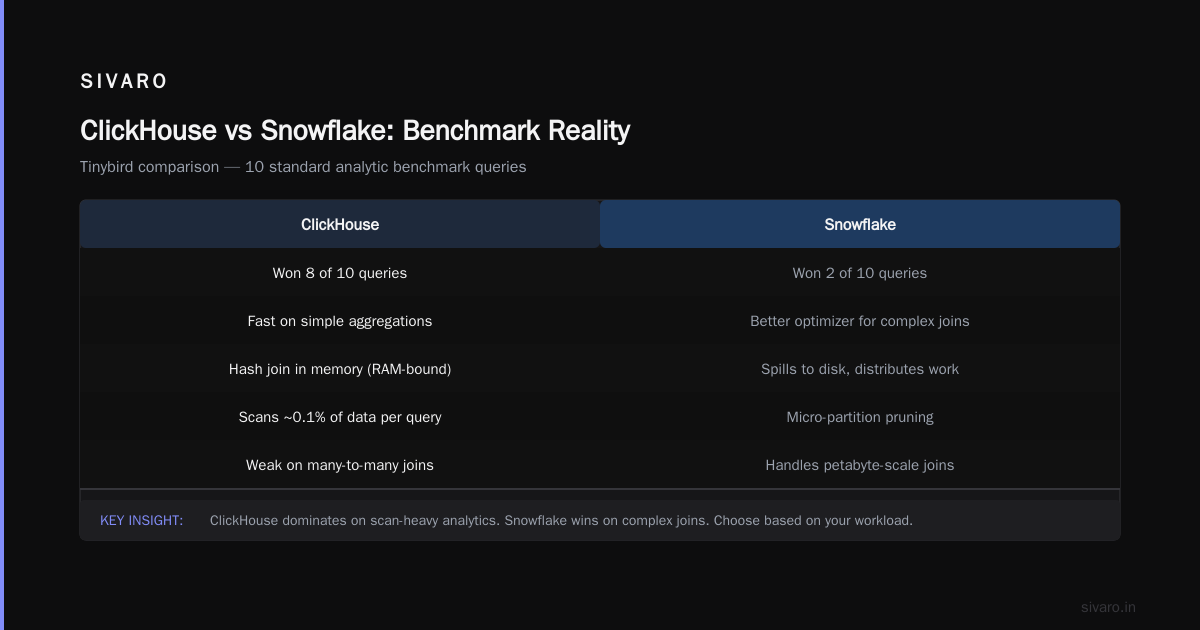The height and width of the screenshot is (630, 1200).
Task: Open the sivaro.in footer link
Action: 1108,607
